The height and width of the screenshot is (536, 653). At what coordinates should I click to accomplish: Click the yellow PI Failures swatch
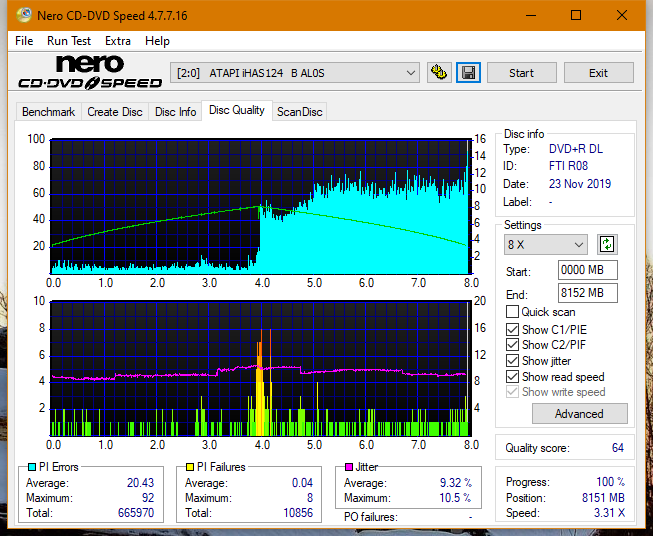click(x=189, y=467)
